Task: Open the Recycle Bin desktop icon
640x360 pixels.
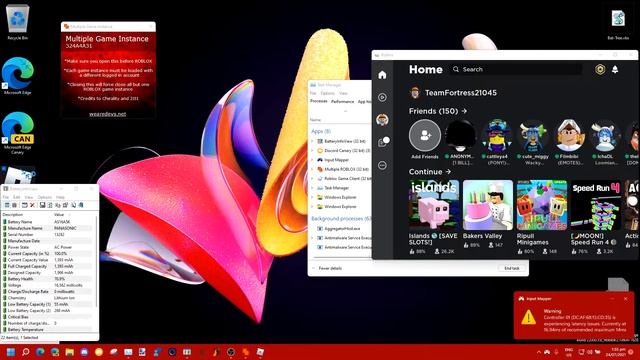Action: pyautogui.click(x=18, y=22)
